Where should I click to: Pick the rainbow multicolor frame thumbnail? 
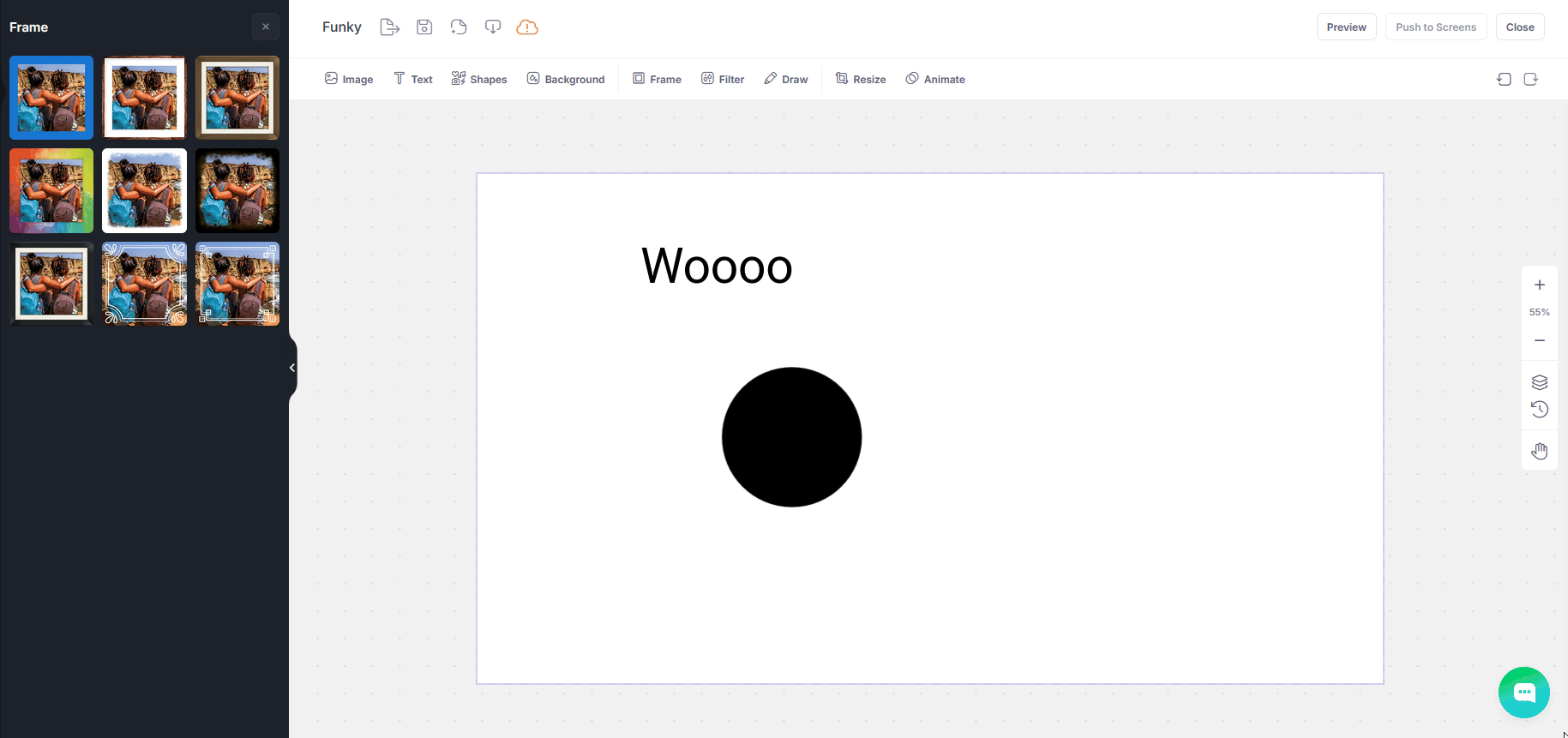51,191
